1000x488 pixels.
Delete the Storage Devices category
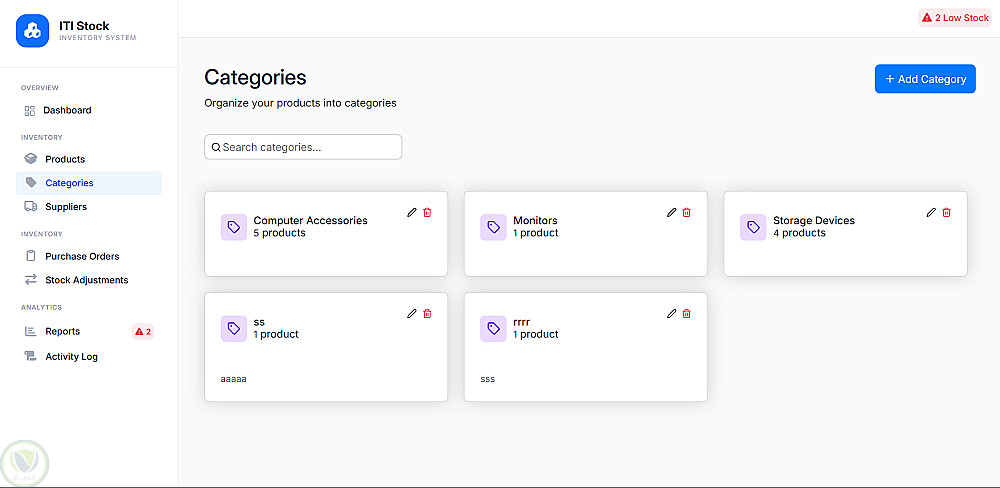point(947,212)
